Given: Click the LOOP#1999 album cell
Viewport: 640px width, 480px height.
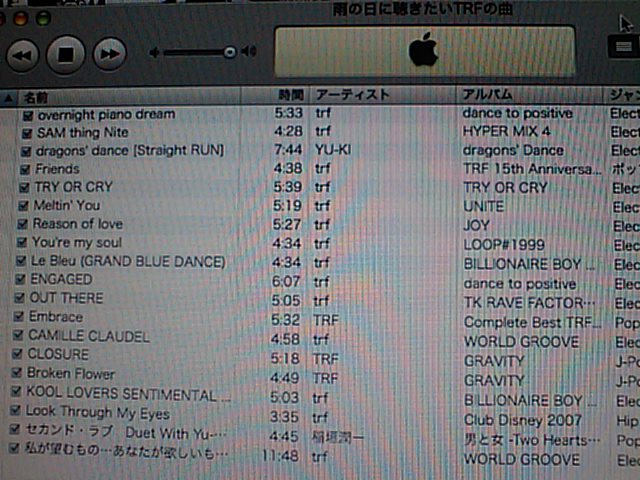Looking at the screenshot, I should [x=504, y=245].
